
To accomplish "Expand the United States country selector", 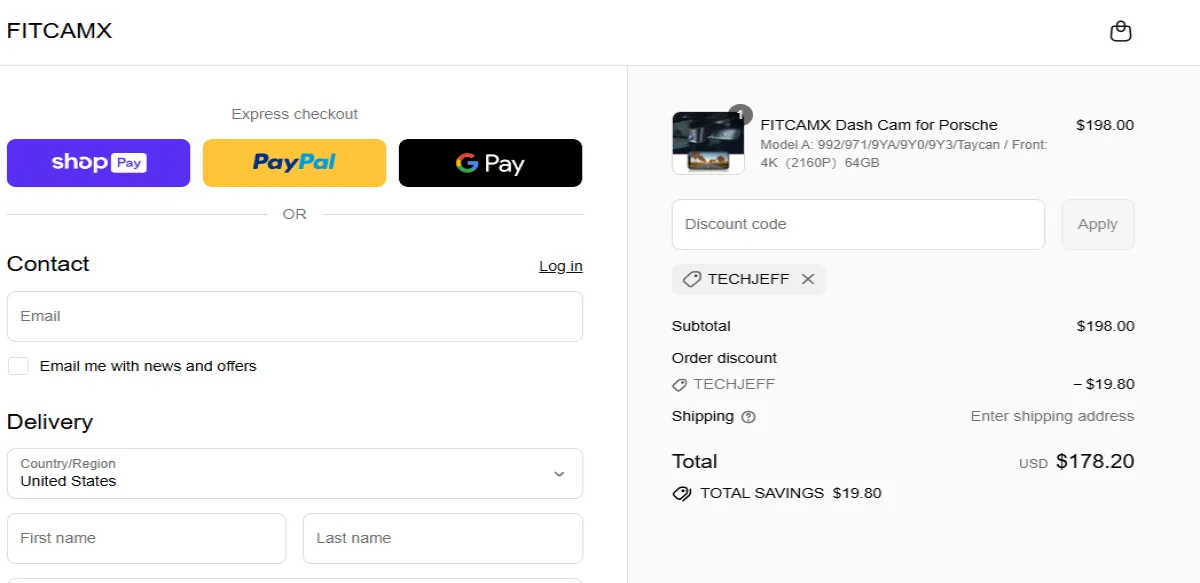I will [294, 473].
